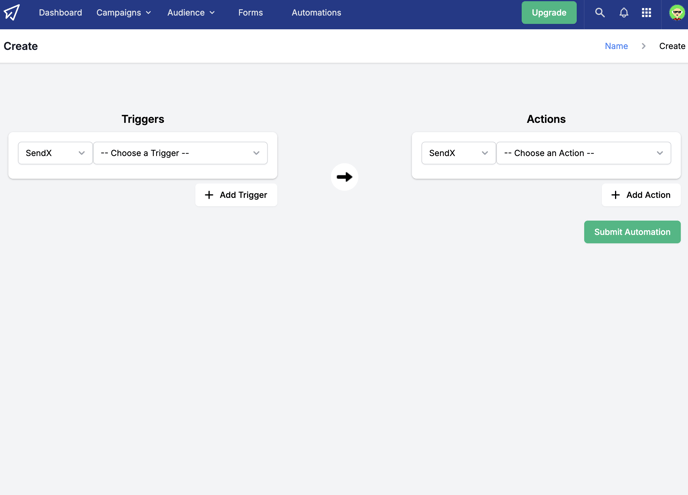Open the SendX source dropdown under Actions

(x=459, y=153)
